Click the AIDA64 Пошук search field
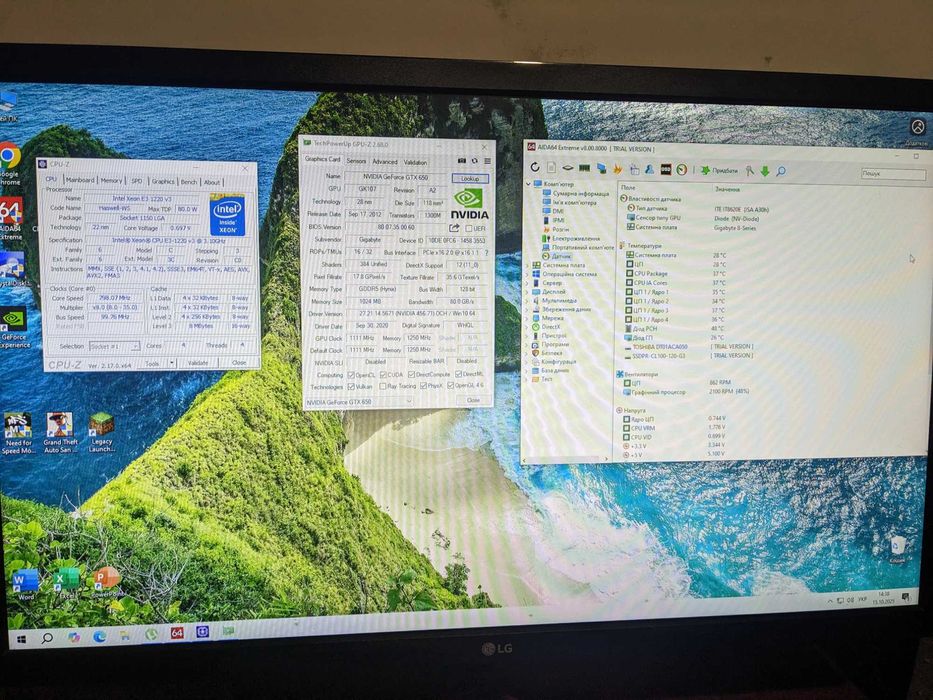Viewport: 933px width, 700px height. 893,174
